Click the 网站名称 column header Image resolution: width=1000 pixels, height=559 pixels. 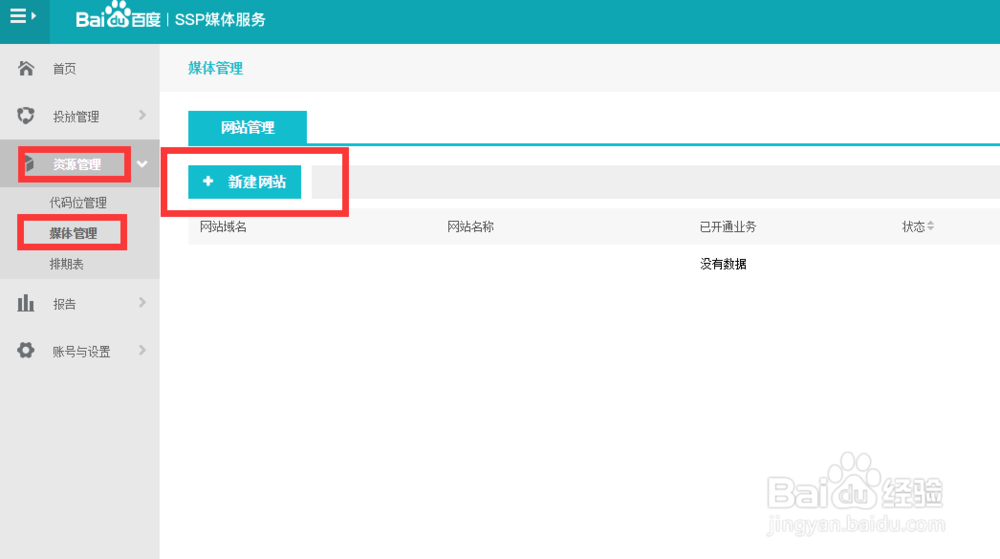471,227
